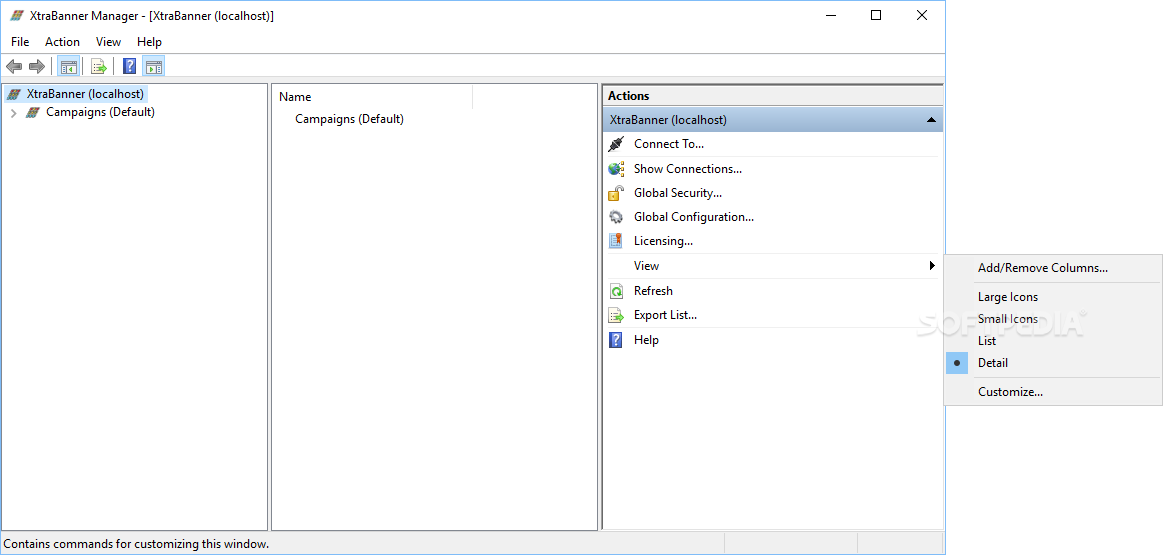Toggle the Show/Hide Action Pane toolbar icon
The width and height of the screenshot is (1163, 555).
click(x=153, y=67)
